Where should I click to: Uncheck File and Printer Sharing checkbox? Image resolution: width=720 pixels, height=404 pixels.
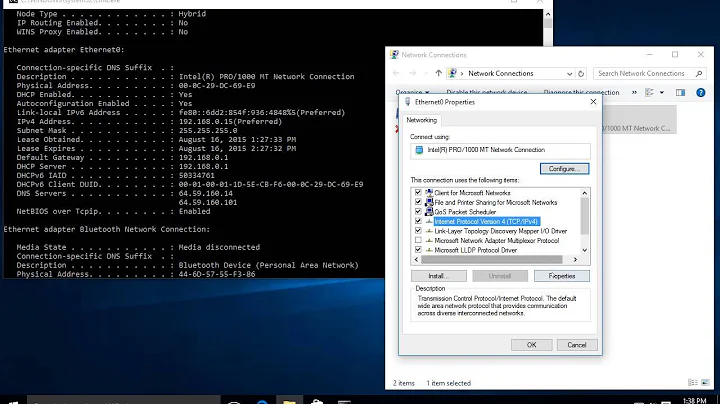[x=417, y=201]
